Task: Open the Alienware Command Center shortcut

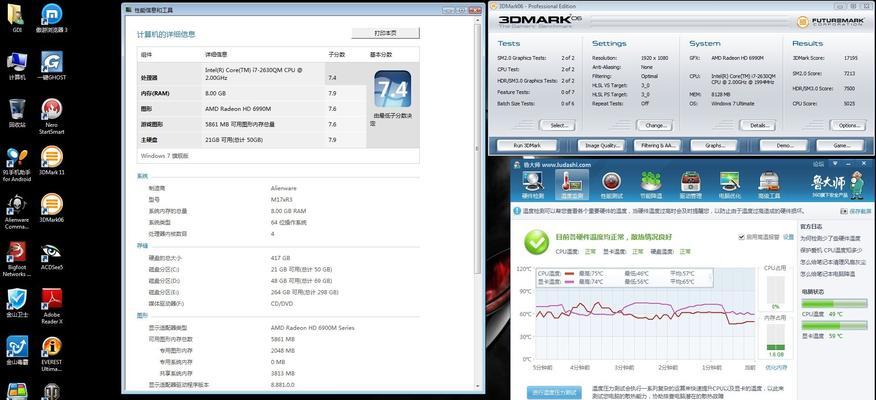Action: click(17, 212)
